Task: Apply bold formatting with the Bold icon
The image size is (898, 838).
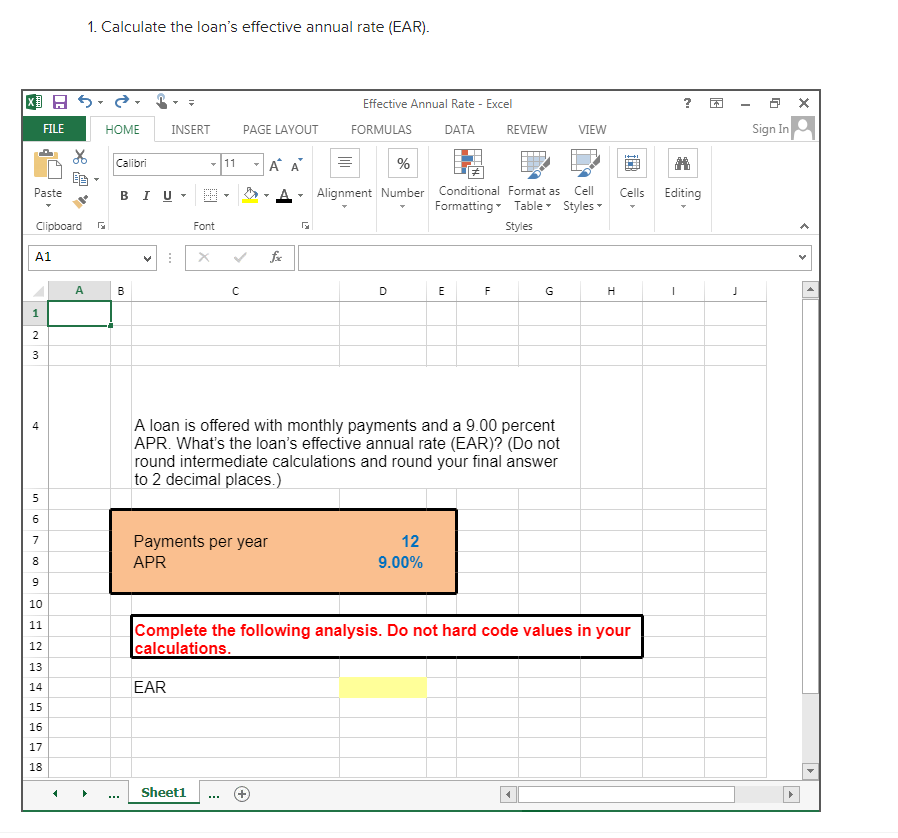Action: pos(123,195)
